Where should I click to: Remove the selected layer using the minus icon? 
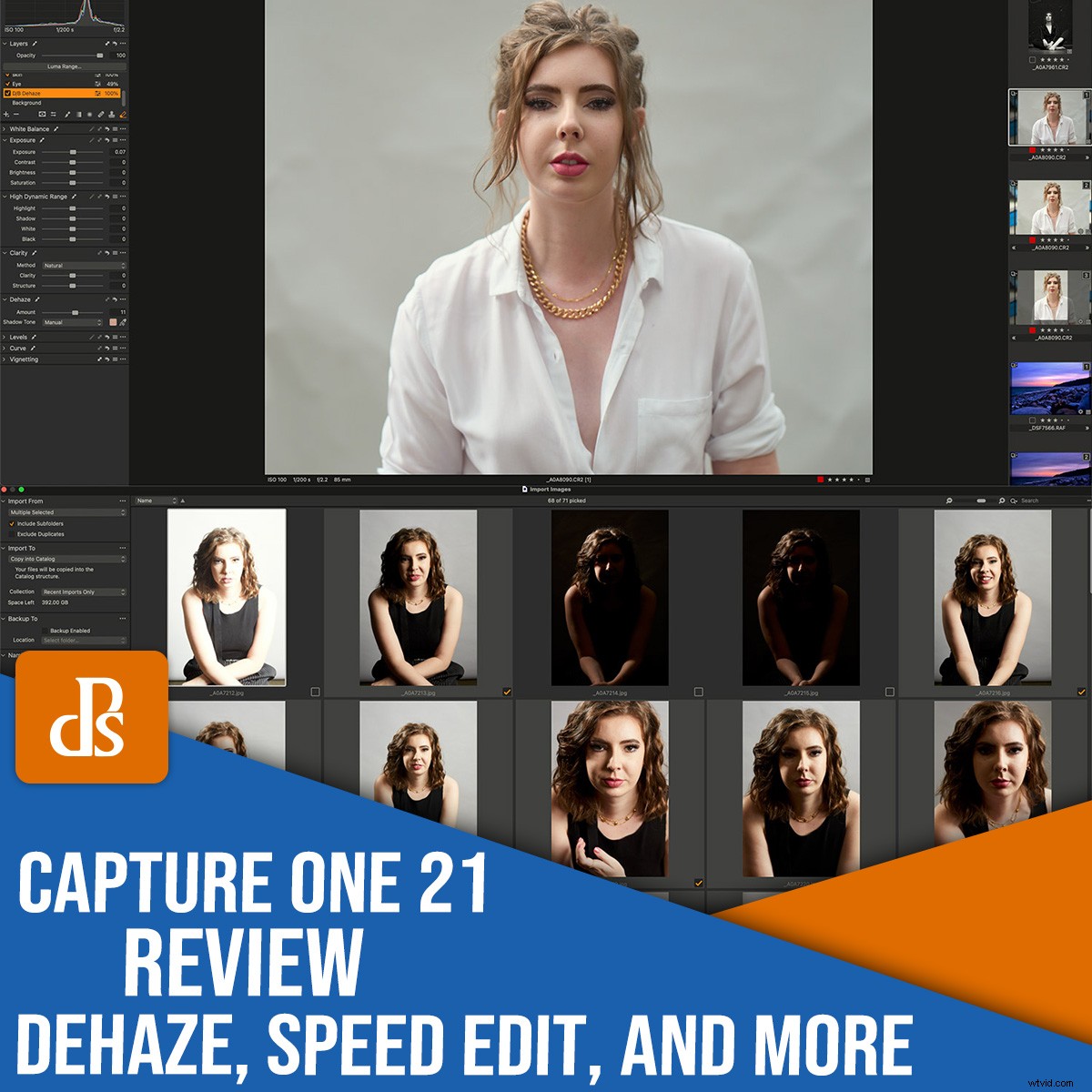click(x=15, y=114)
